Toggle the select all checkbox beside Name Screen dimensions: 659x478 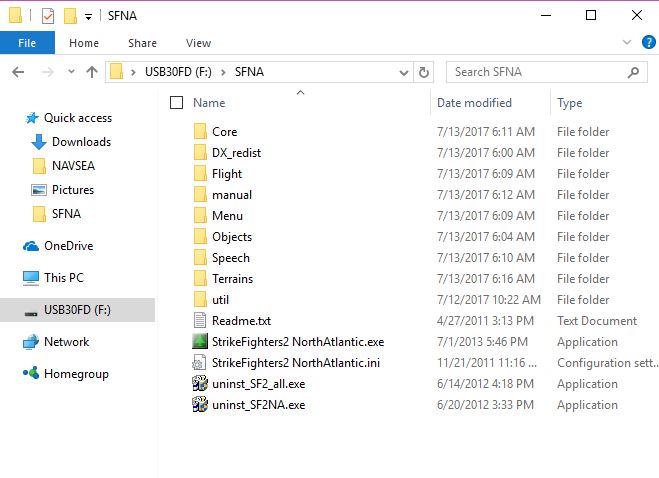click(x=177, y=103)
